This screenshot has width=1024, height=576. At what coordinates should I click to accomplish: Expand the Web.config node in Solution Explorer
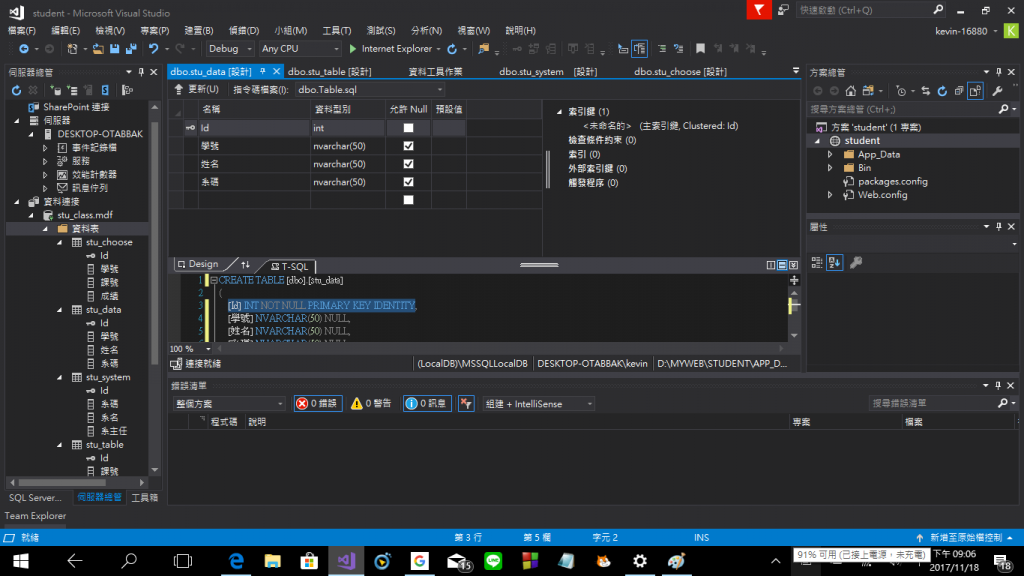click(830, 195)
